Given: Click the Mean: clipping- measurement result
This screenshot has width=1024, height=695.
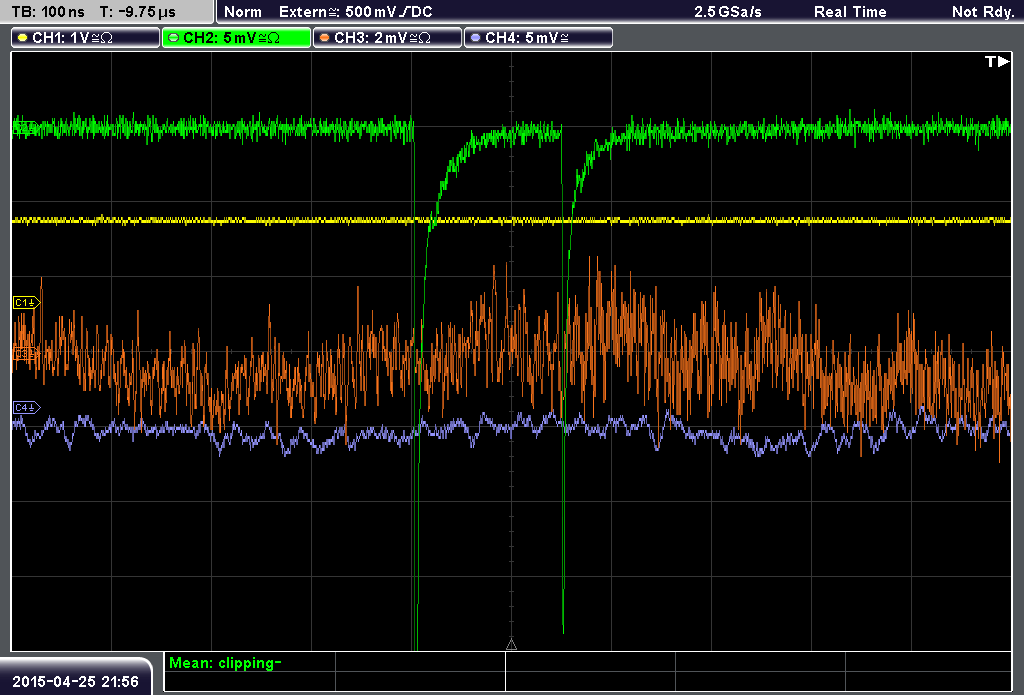Looking at the screenshot, I should click(225, 663).
